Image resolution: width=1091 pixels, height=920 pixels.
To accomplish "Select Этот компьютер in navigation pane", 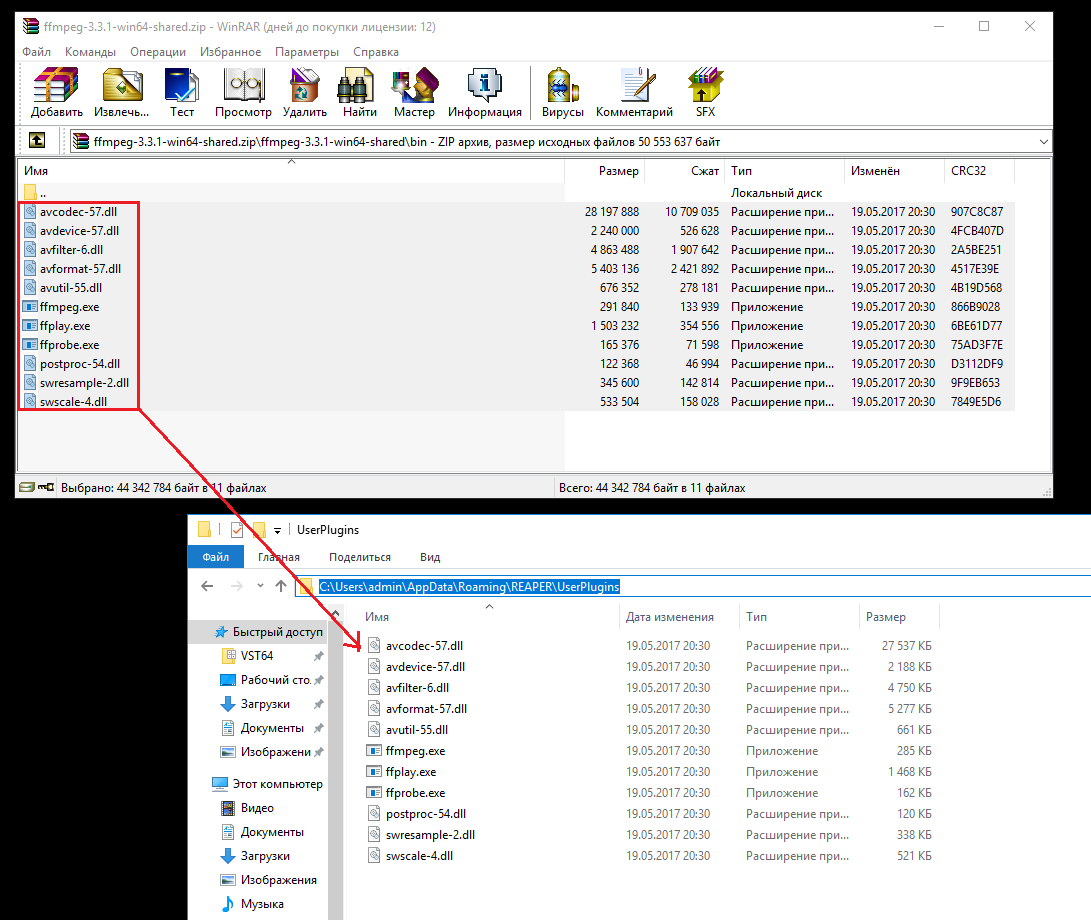I will point(268,784).
